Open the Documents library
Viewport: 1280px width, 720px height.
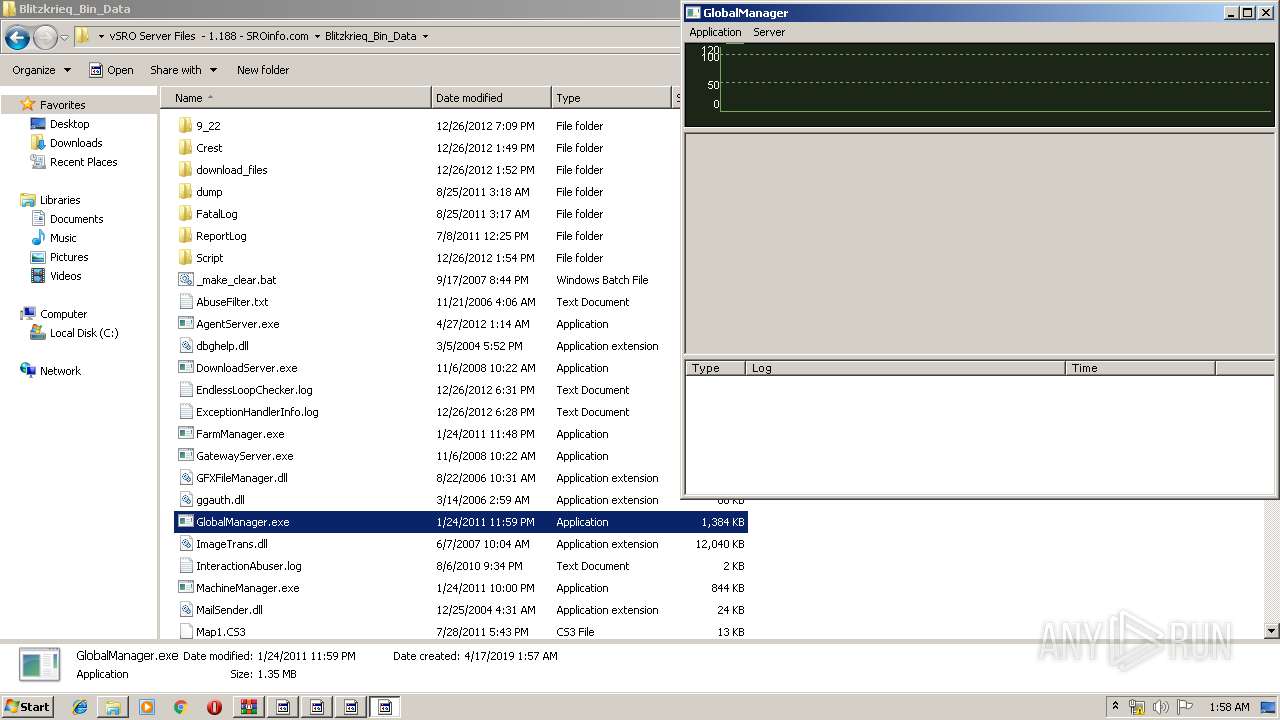pos(76,219)
